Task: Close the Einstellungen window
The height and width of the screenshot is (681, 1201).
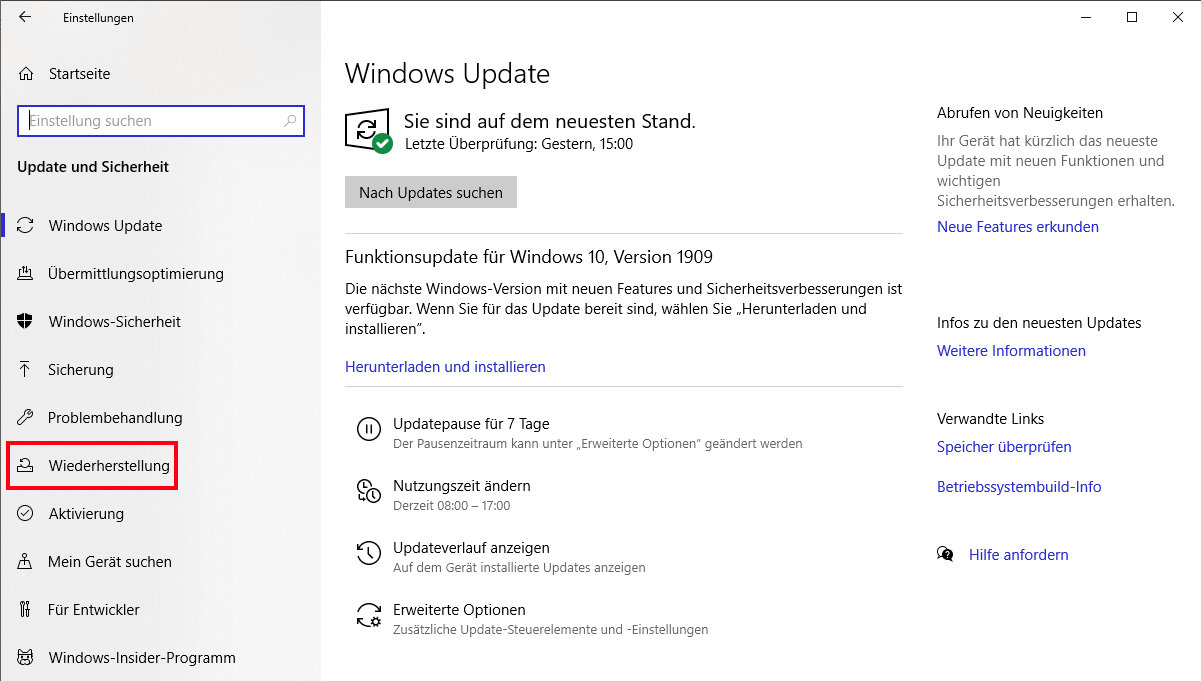Action: coord(1178,17)
